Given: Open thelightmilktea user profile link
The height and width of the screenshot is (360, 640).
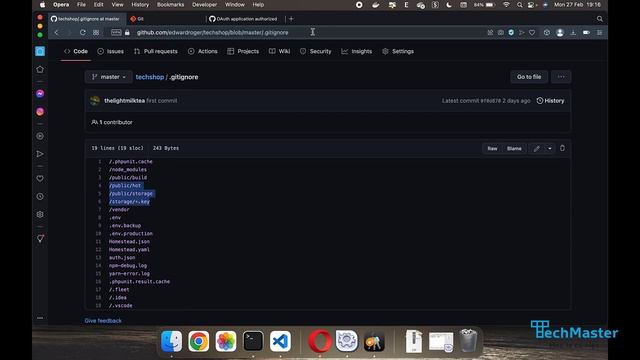Looking at the screenshot, I should (124, 100).
